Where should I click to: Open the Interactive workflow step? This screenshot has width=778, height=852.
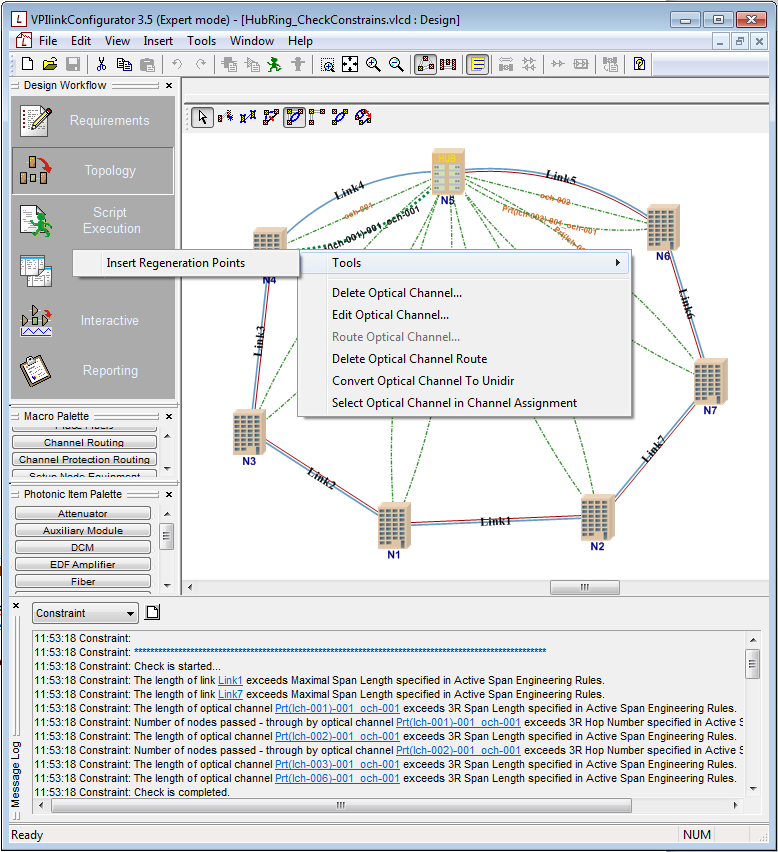tap(93, 321)
